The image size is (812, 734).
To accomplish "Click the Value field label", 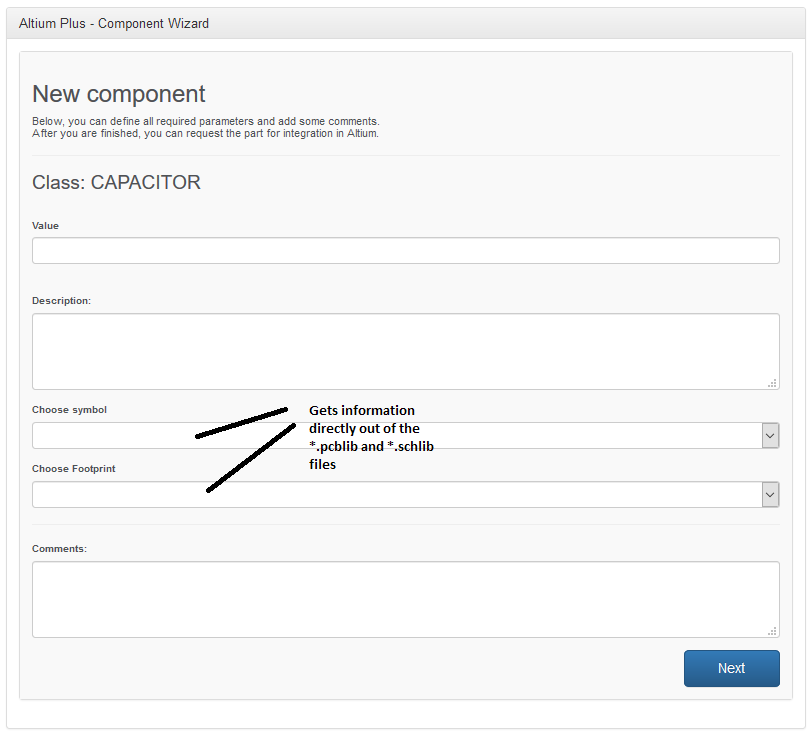I will click(46, 226).
